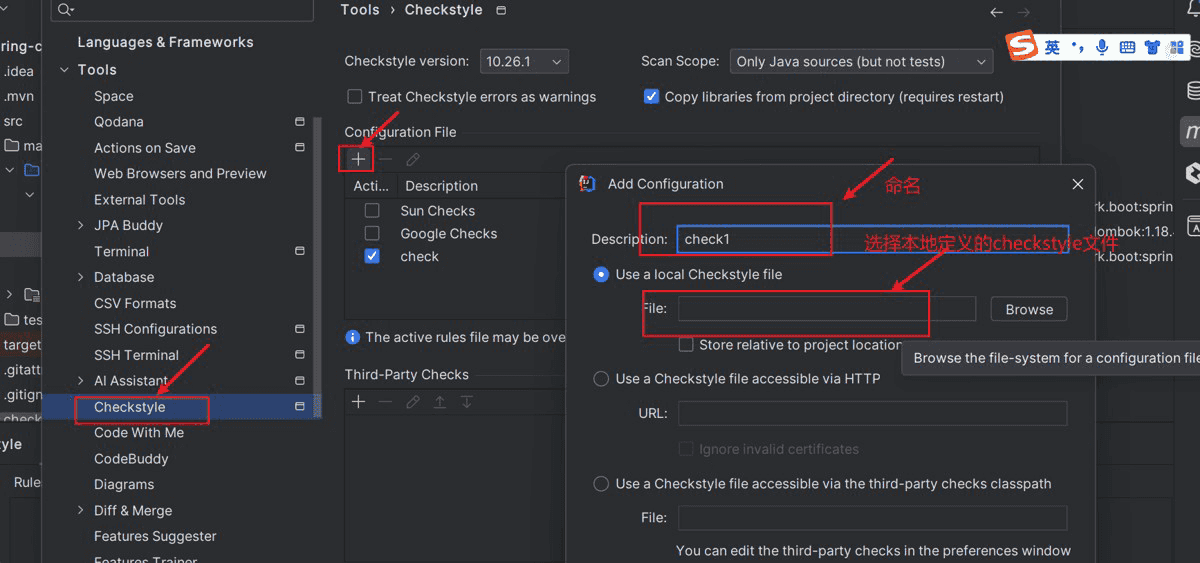Tick Store relative to project location
The image size is (1200, 563).
click(x=686, y=345)
